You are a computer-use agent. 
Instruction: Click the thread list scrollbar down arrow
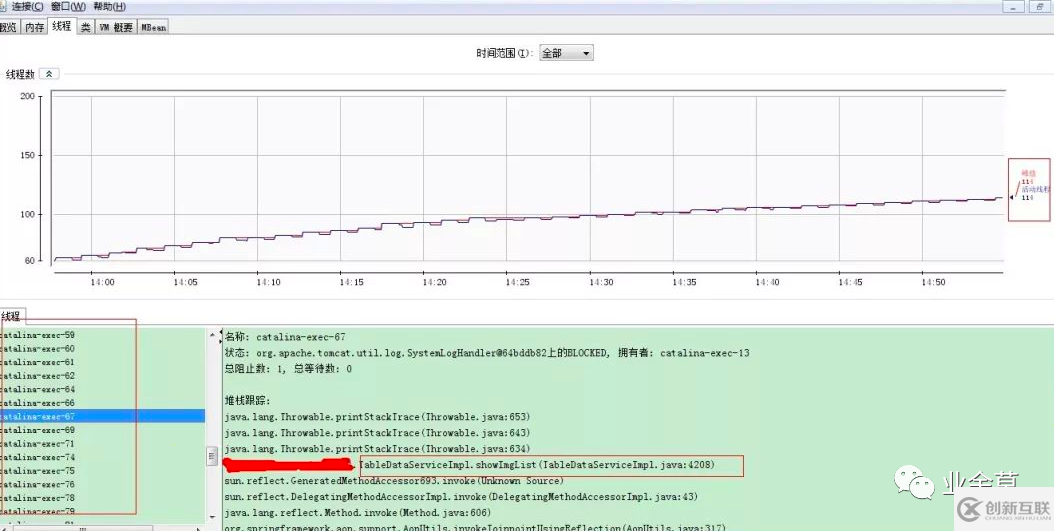(x=212, y=519)
